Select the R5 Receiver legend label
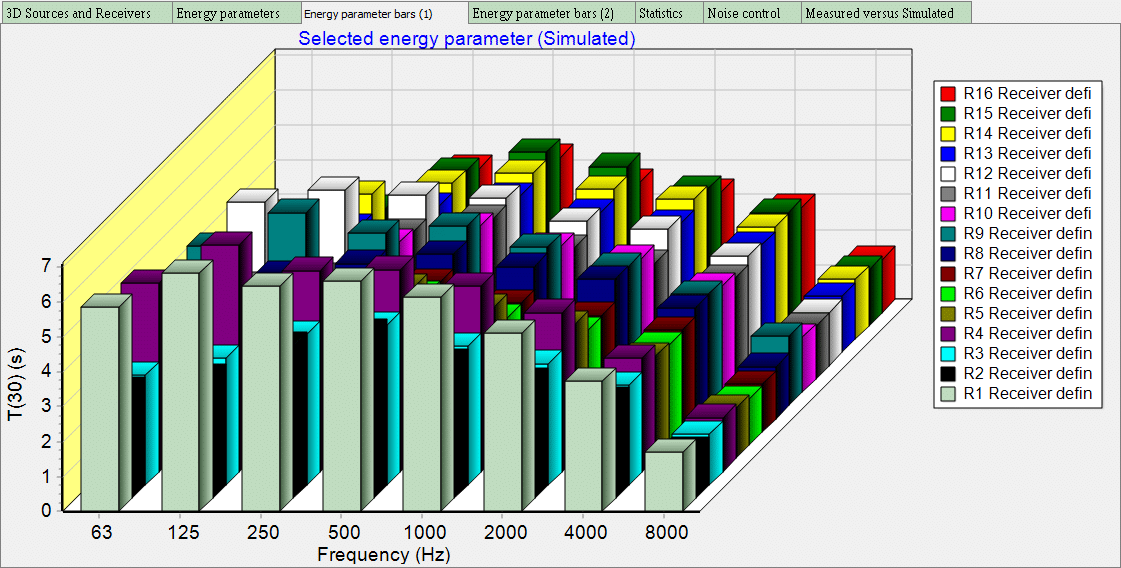The image size is (1121, 568). click(1027, 313)
